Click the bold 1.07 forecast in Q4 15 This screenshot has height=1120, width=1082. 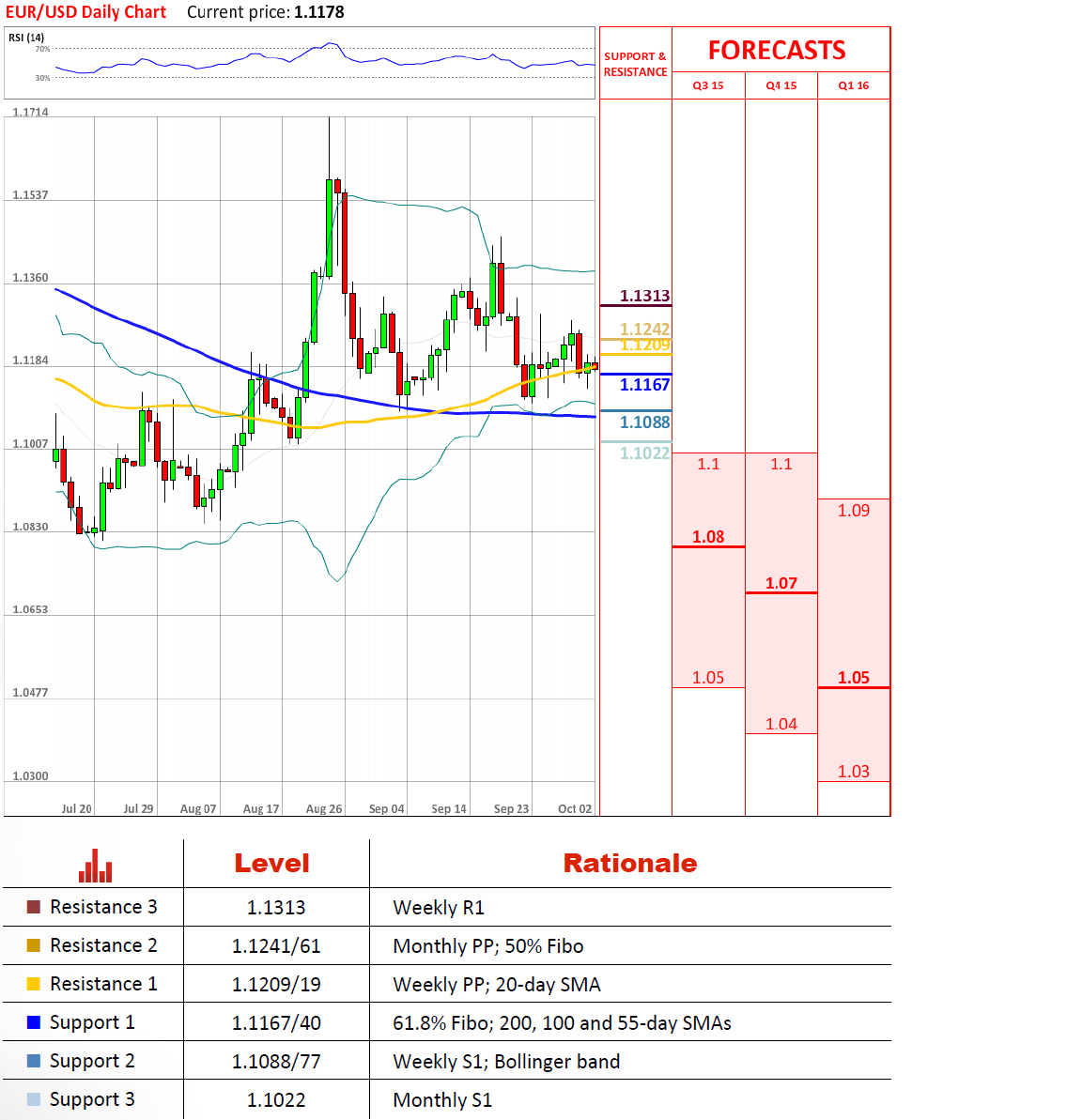781,583
